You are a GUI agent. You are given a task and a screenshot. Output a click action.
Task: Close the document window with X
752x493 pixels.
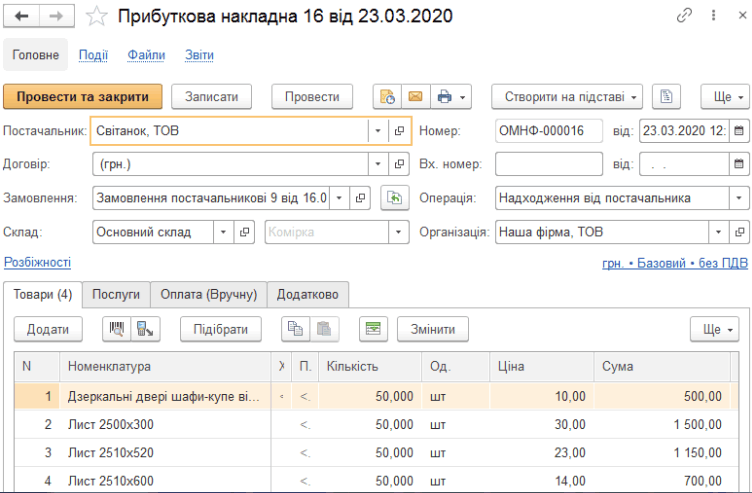[x=742, y=15]
